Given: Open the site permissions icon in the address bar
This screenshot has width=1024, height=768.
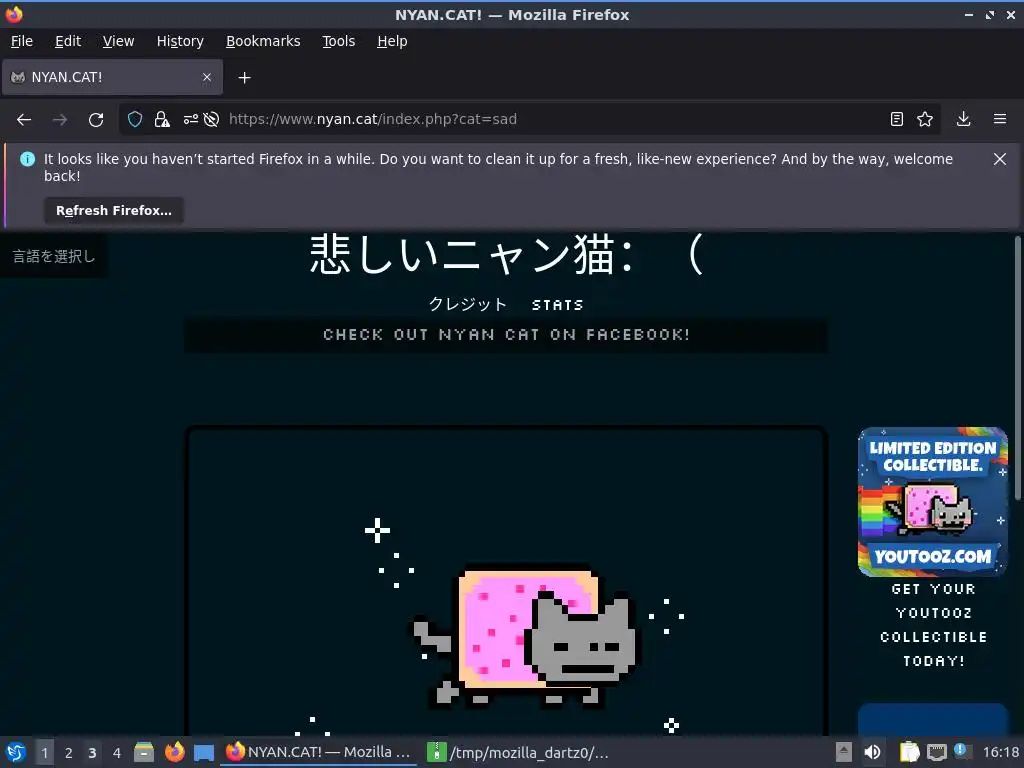Looking at the screenshot, I should (190, 120).
